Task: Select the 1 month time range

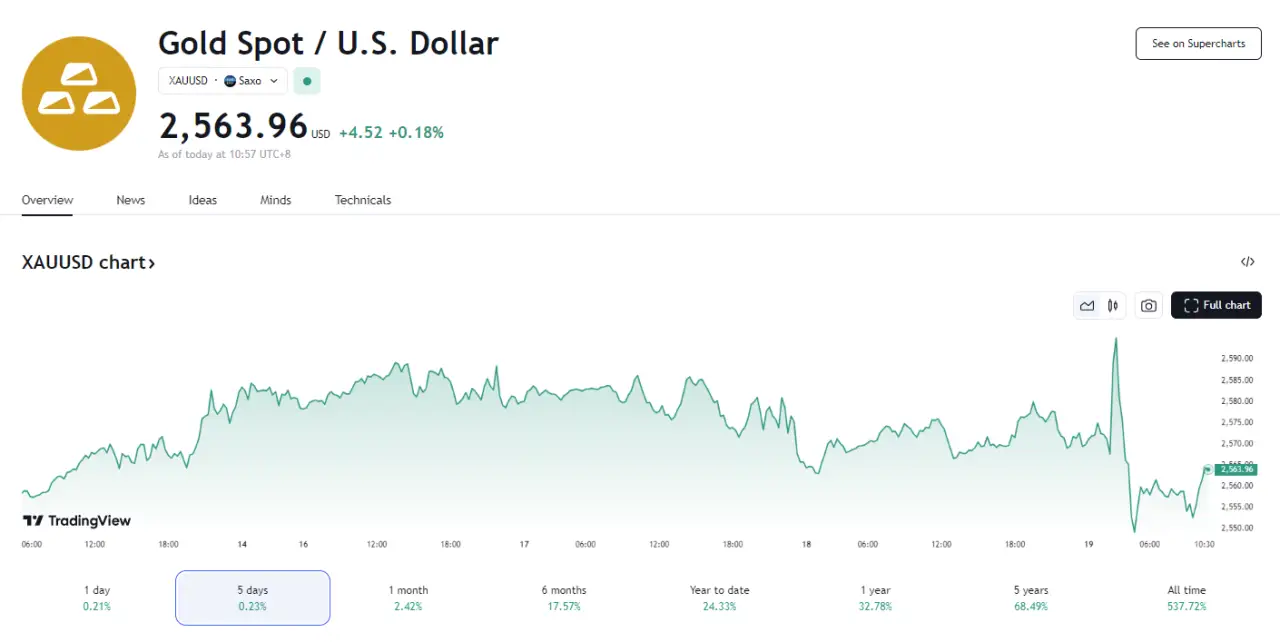Action: pyautogui.click(x=408, y=597)
